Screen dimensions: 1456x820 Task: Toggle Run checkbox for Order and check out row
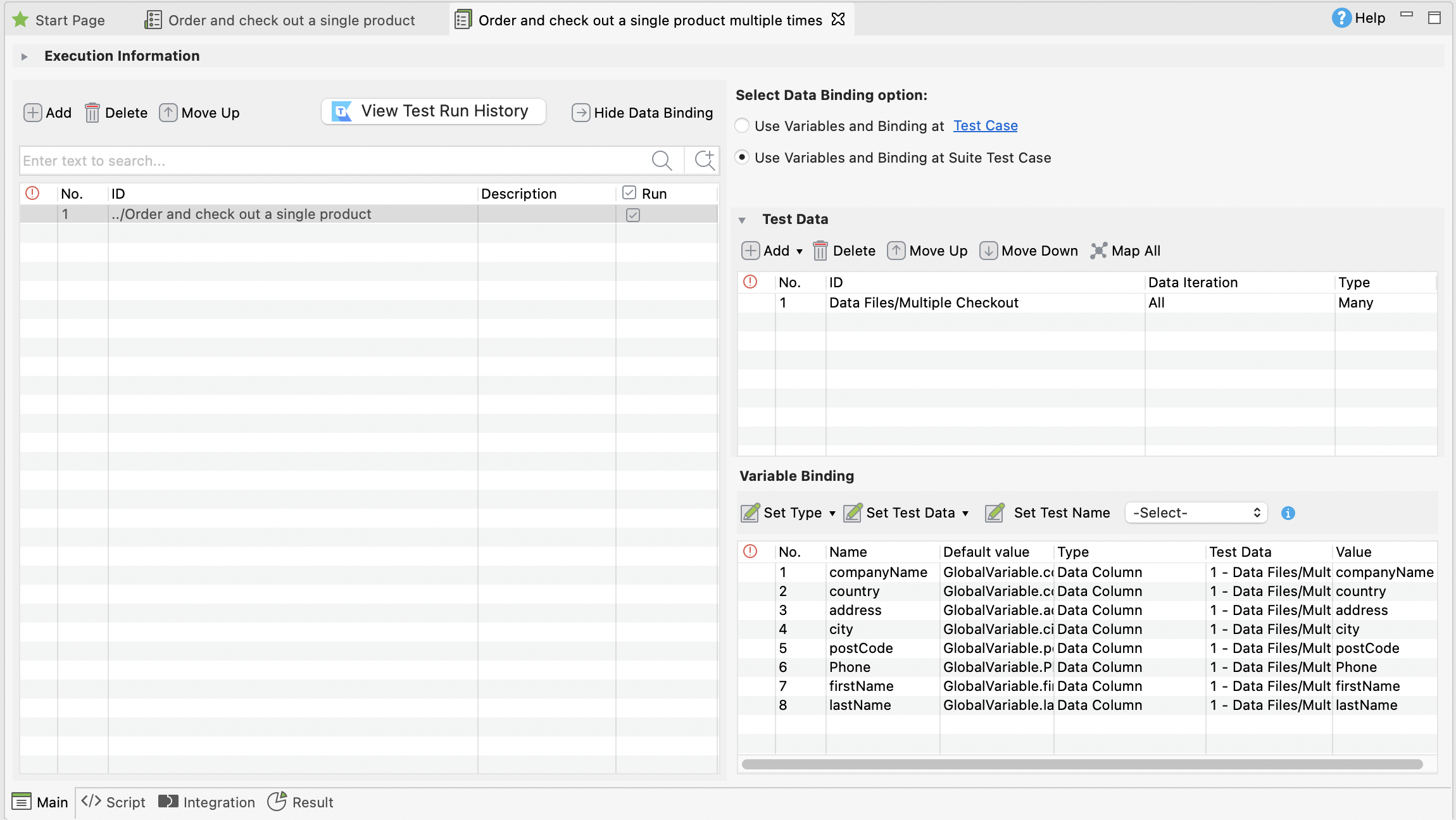point(632,214)
